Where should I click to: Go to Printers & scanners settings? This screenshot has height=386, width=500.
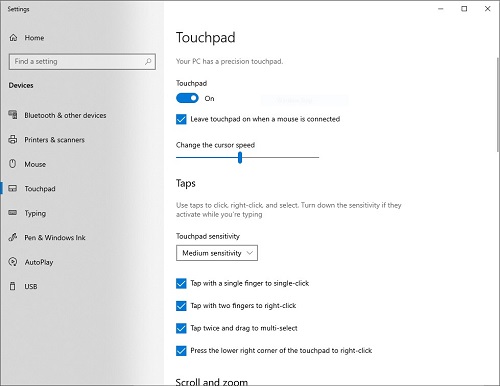click(x=54, y=140)
